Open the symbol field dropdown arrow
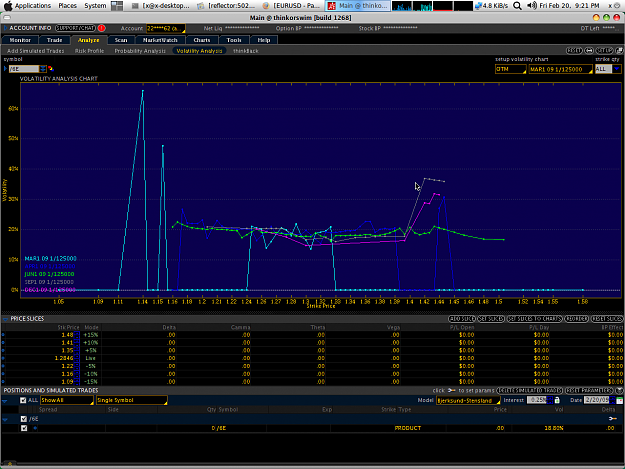This screenshot has height=469, width=625. click(43, 69)
